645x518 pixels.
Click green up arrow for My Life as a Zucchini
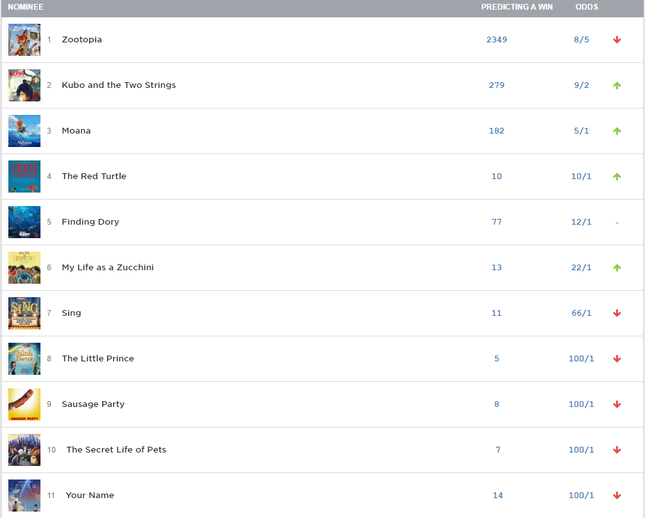(x=617, y=267)
